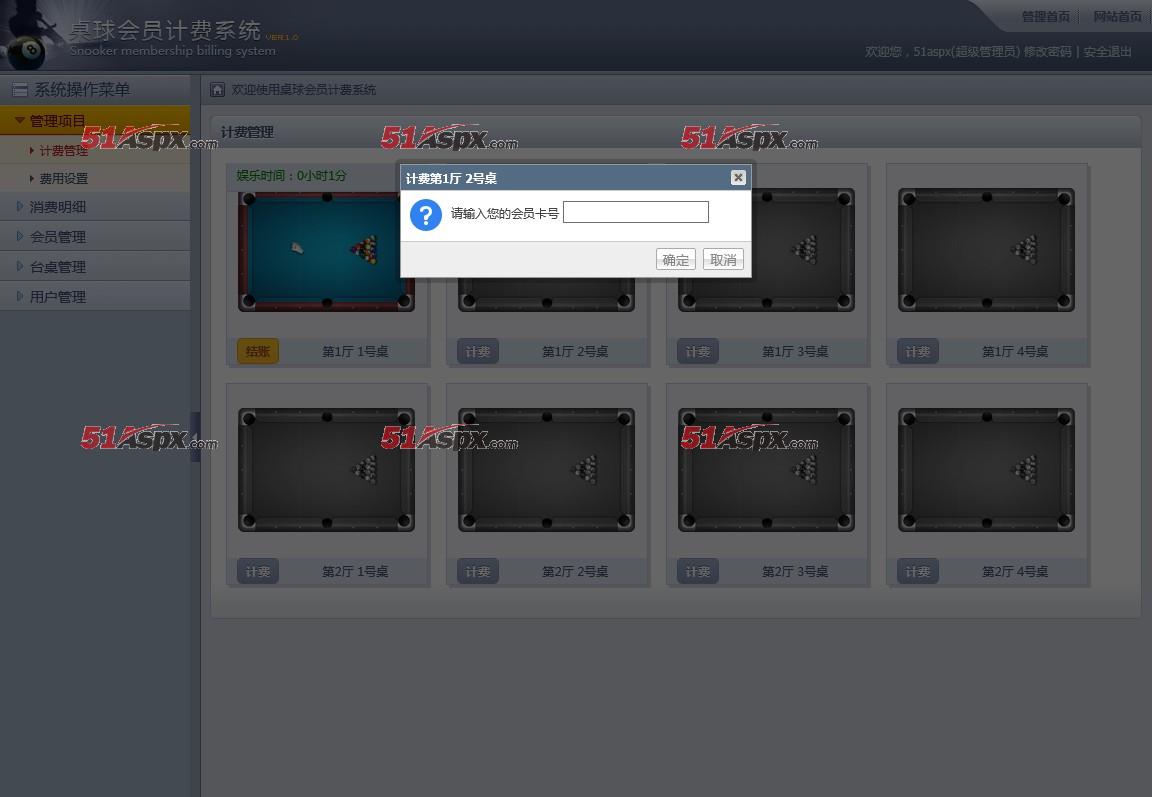Click the 娱乐时间：0小时1分 label

tap(291, 176)
